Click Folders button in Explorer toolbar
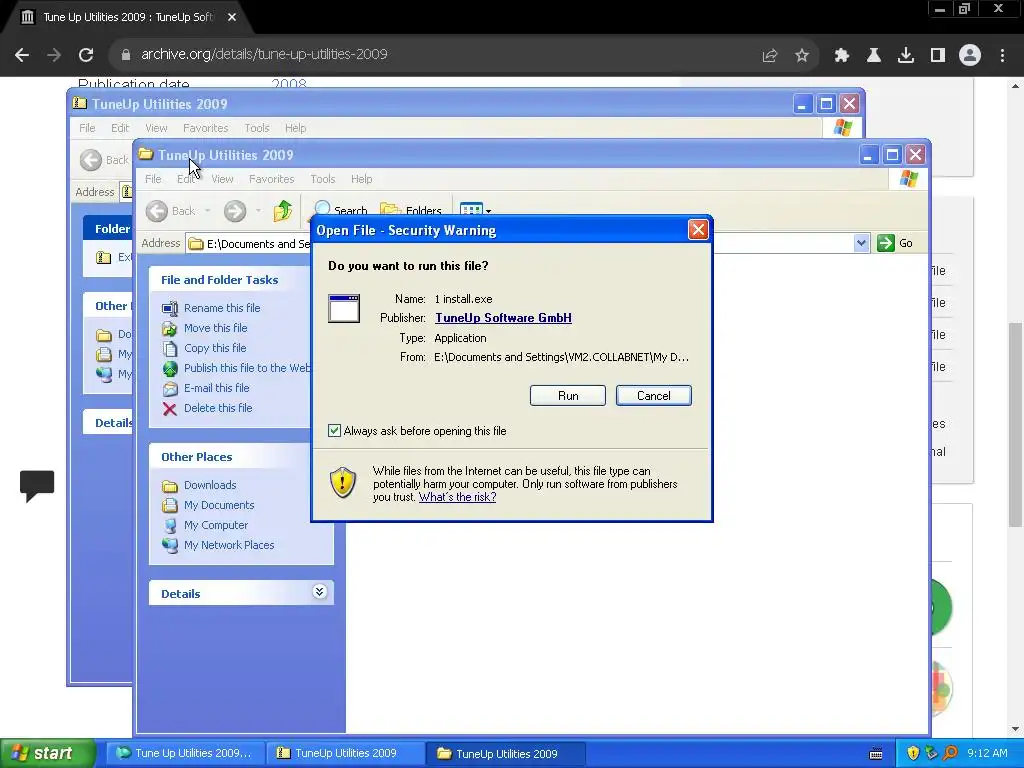Image resolution: width=1024 pixels, height=768 pixels. click(411, 210)
